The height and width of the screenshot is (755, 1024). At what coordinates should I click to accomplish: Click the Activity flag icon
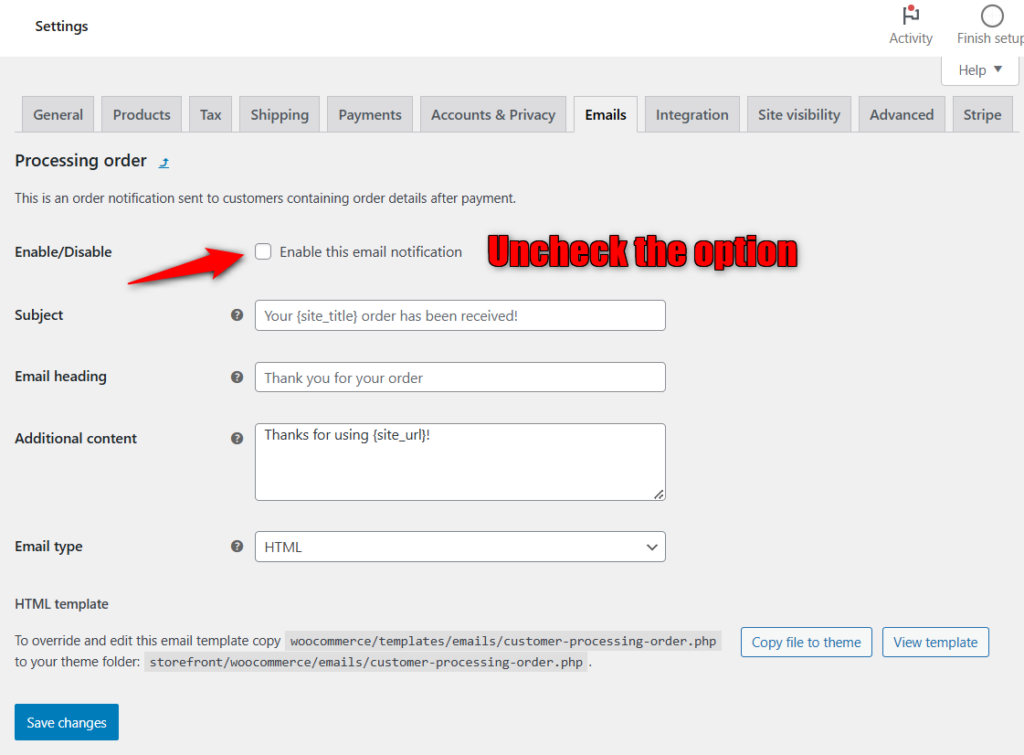click(910, 17)
